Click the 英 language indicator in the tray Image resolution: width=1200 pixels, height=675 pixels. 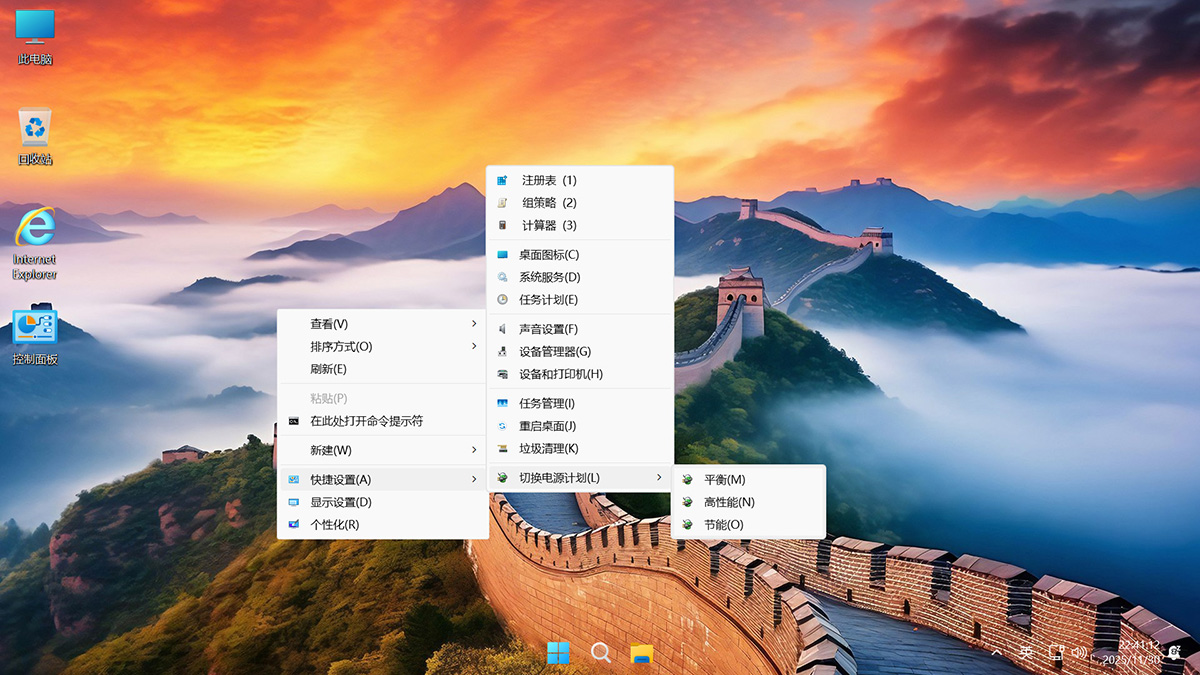pyautogui.click(x=1027, y=653)
